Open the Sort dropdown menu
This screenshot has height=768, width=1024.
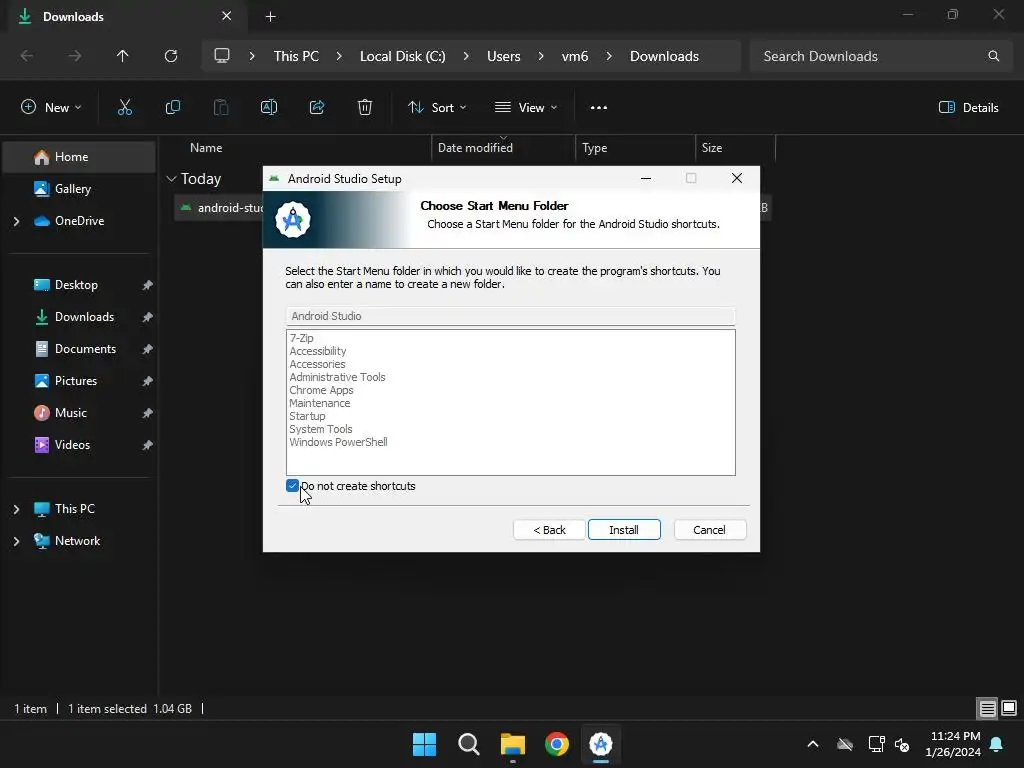[x=437, y=108]
